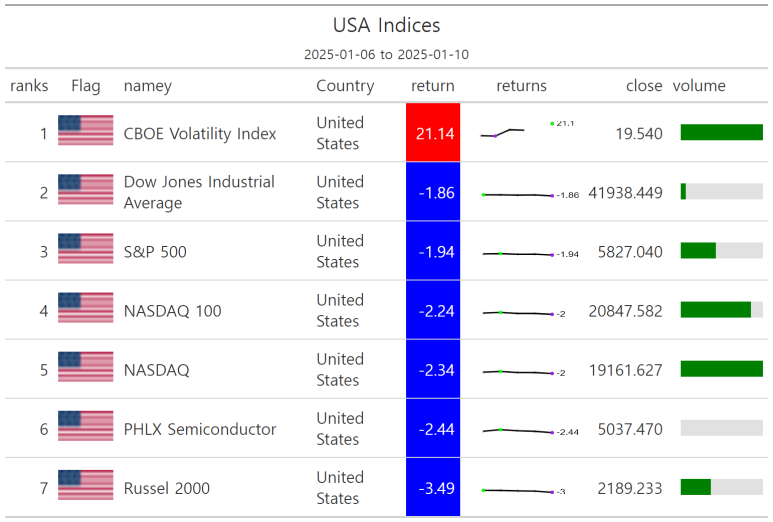Click the -2.44 return cell
773x522 pixels.
click(x=433, y=428)
